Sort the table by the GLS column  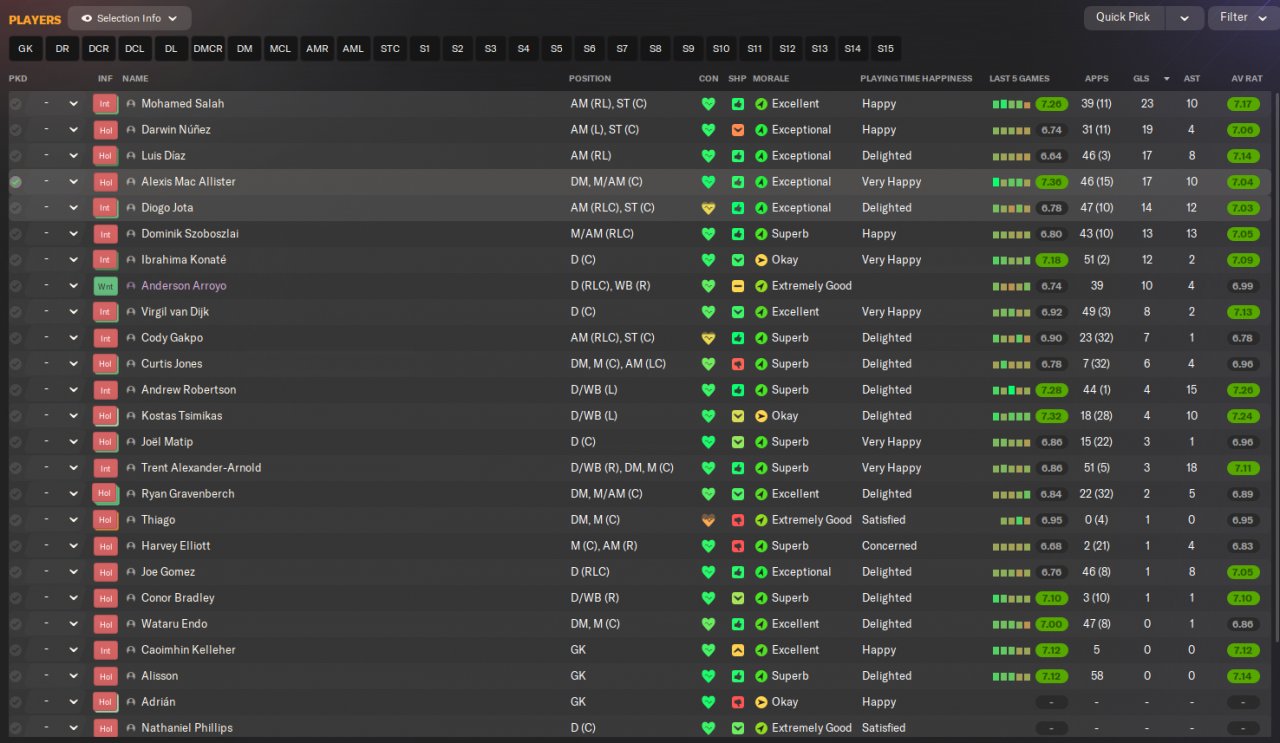click(1141, 78)
